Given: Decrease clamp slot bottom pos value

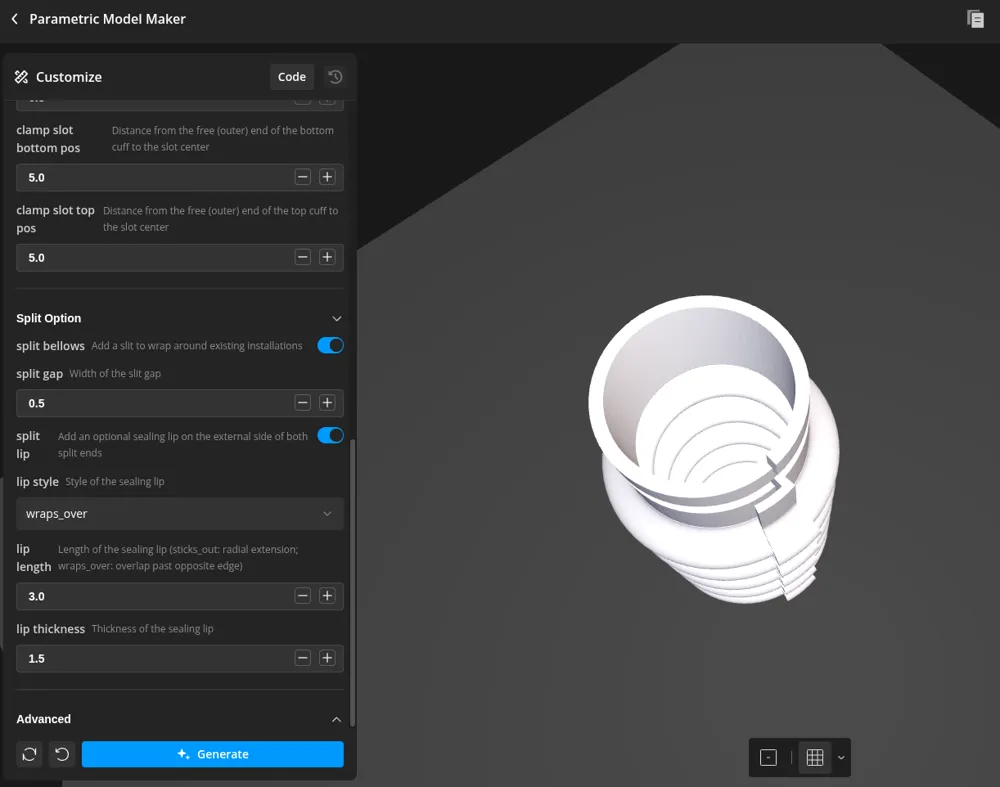Looking at the screenshot, I should [x=303, y=177].
